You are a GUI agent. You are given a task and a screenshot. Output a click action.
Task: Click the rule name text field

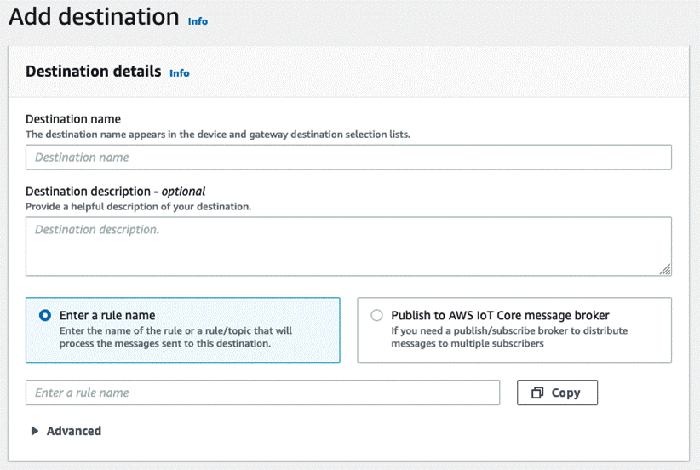click(x=262, y=393)
